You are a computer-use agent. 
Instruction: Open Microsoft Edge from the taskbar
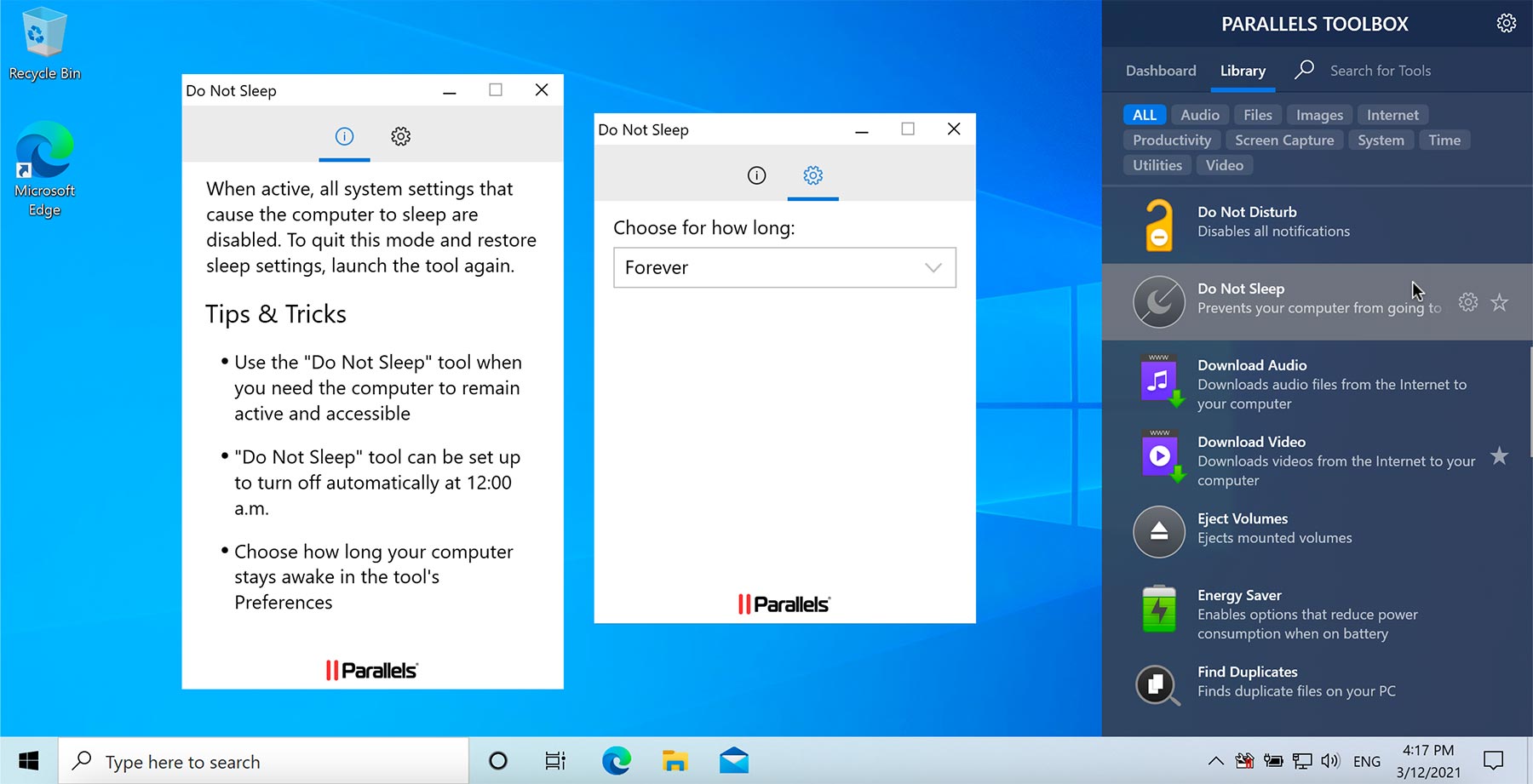pos(616,760)
